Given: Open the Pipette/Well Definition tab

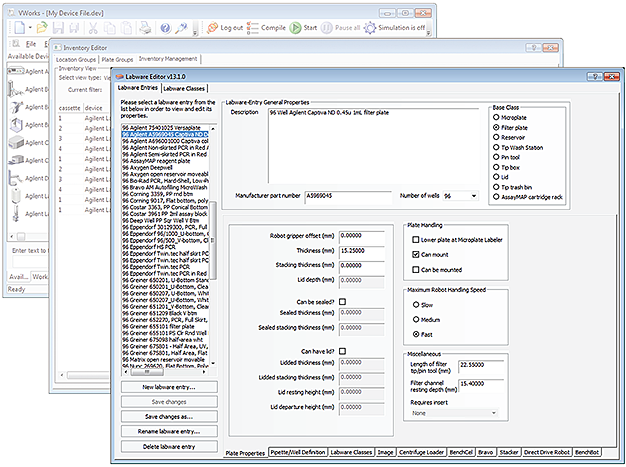Looking at the screenshot, I should click(298, 452).
